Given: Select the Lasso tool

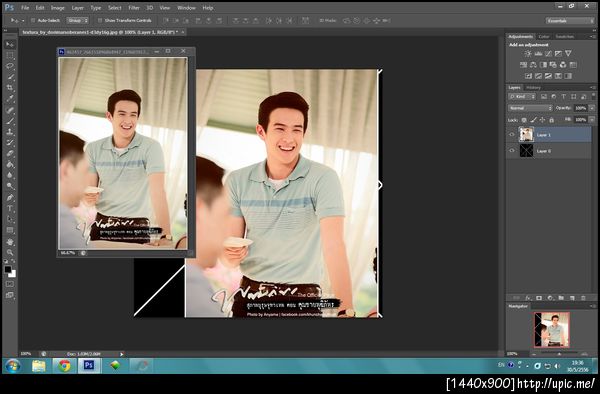Looking at the screenshot, I should point(10,66).
